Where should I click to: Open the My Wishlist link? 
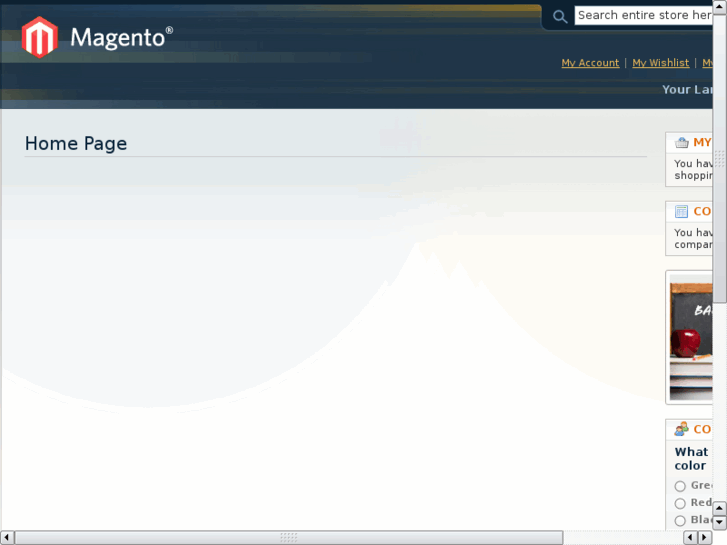(x=660, y=63)
